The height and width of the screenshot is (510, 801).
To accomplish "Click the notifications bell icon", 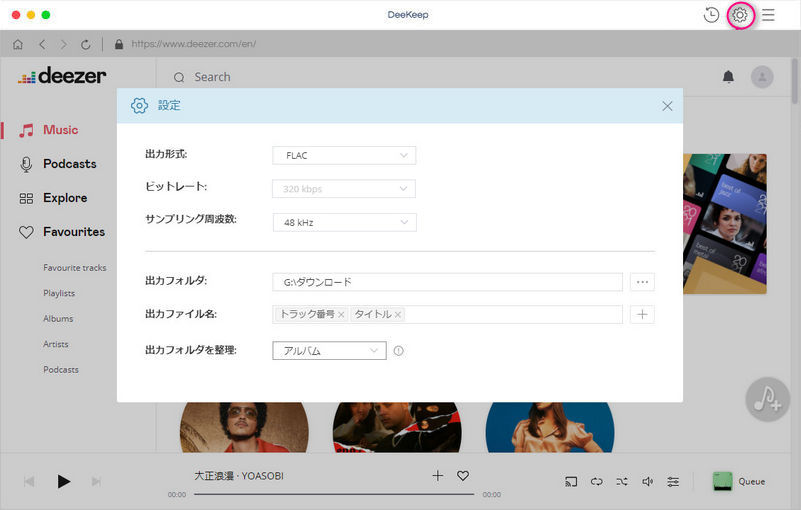I will [x=728, y=77].
